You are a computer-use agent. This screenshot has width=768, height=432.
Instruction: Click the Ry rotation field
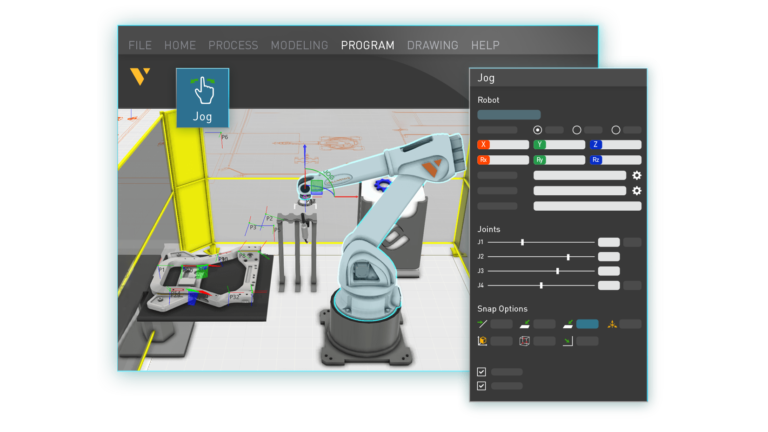pos(559,160)
